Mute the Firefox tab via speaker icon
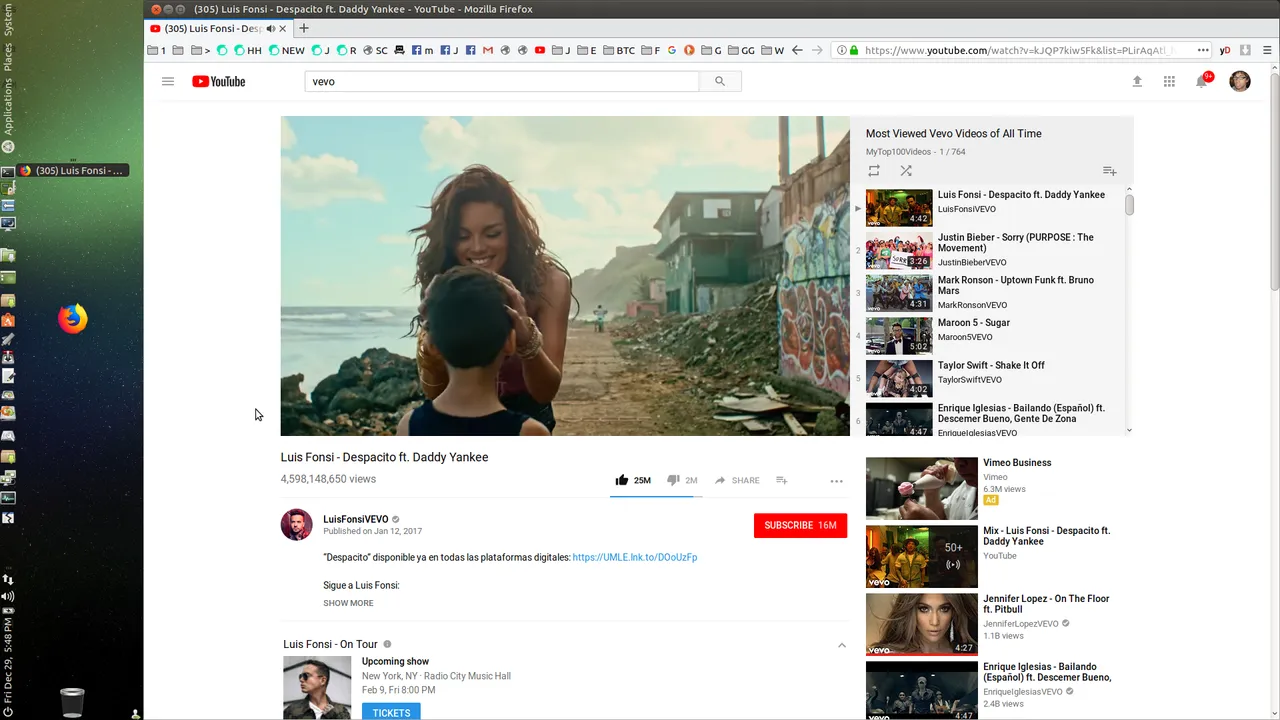The width and height of the screenshot is (1280, 720). pos(270,29)
